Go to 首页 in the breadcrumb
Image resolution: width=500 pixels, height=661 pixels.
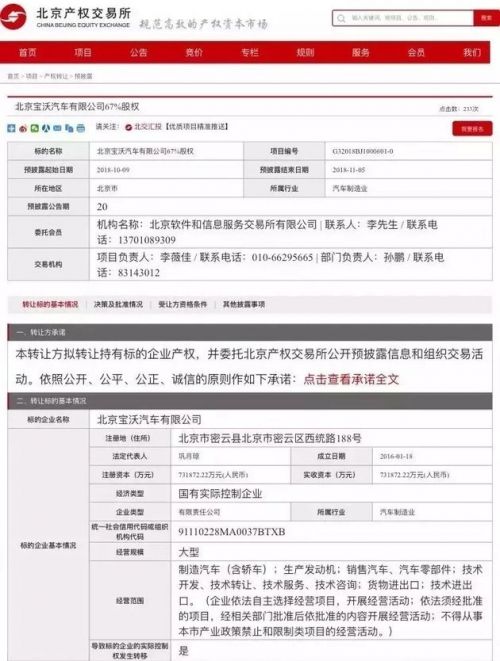pos(13,76)
